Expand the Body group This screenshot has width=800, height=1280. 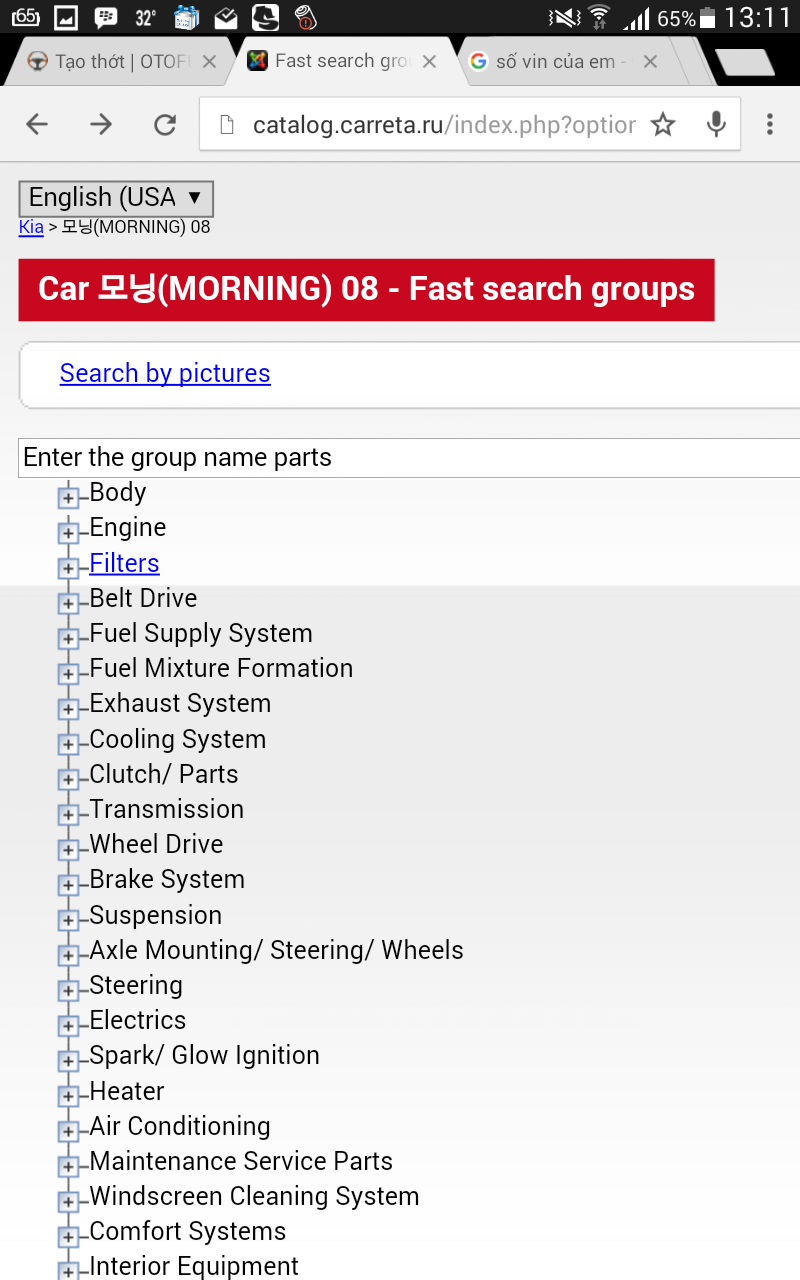tap(68, 497)
